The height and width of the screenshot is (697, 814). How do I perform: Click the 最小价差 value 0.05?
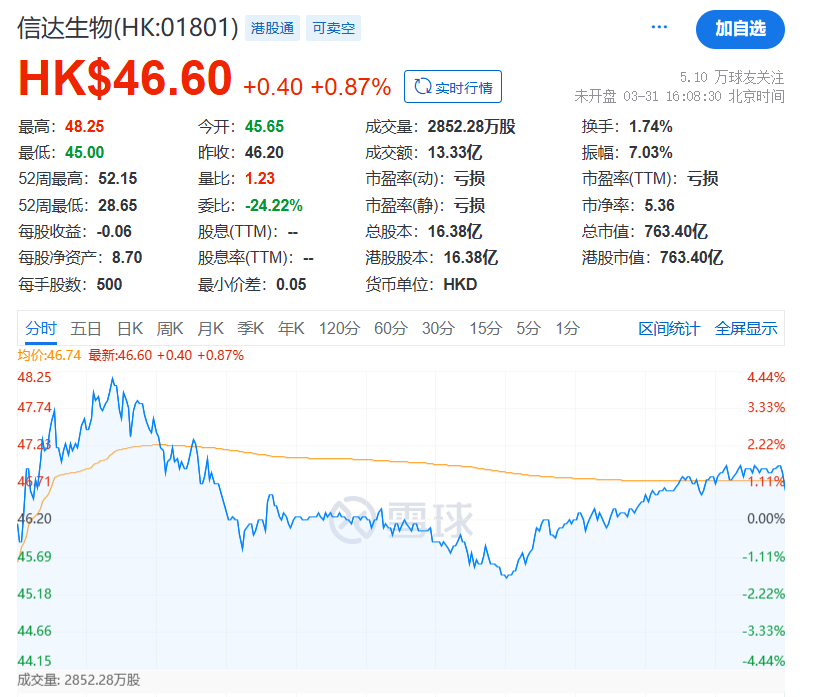[x=291, y=284]
